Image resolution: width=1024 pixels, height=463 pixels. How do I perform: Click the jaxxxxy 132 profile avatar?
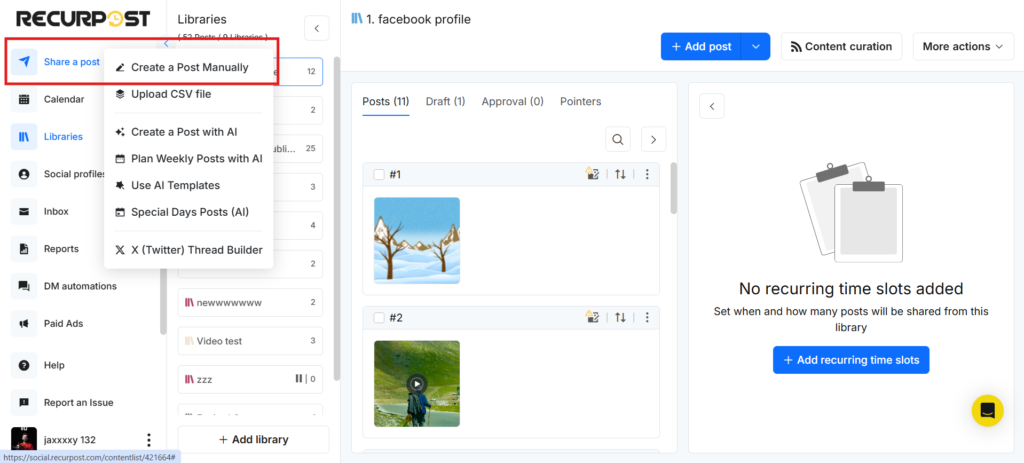coord(24,439)
